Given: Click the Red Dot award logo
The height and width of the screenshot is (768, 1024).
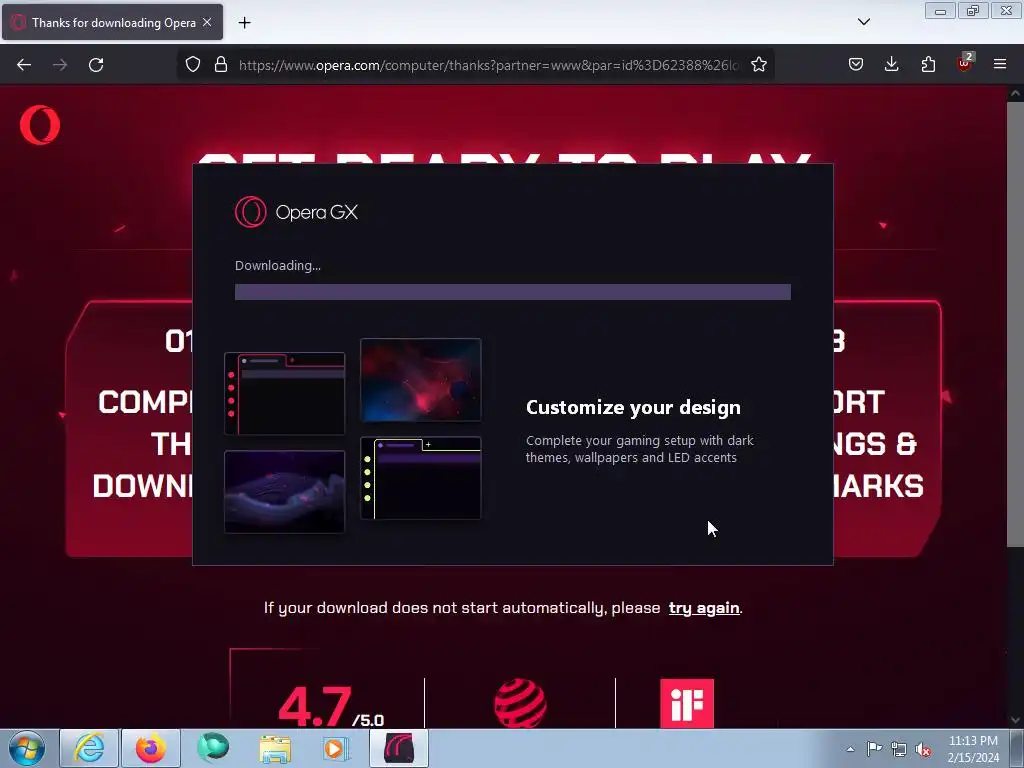Looking at the screenshot, I should [520, 703].
